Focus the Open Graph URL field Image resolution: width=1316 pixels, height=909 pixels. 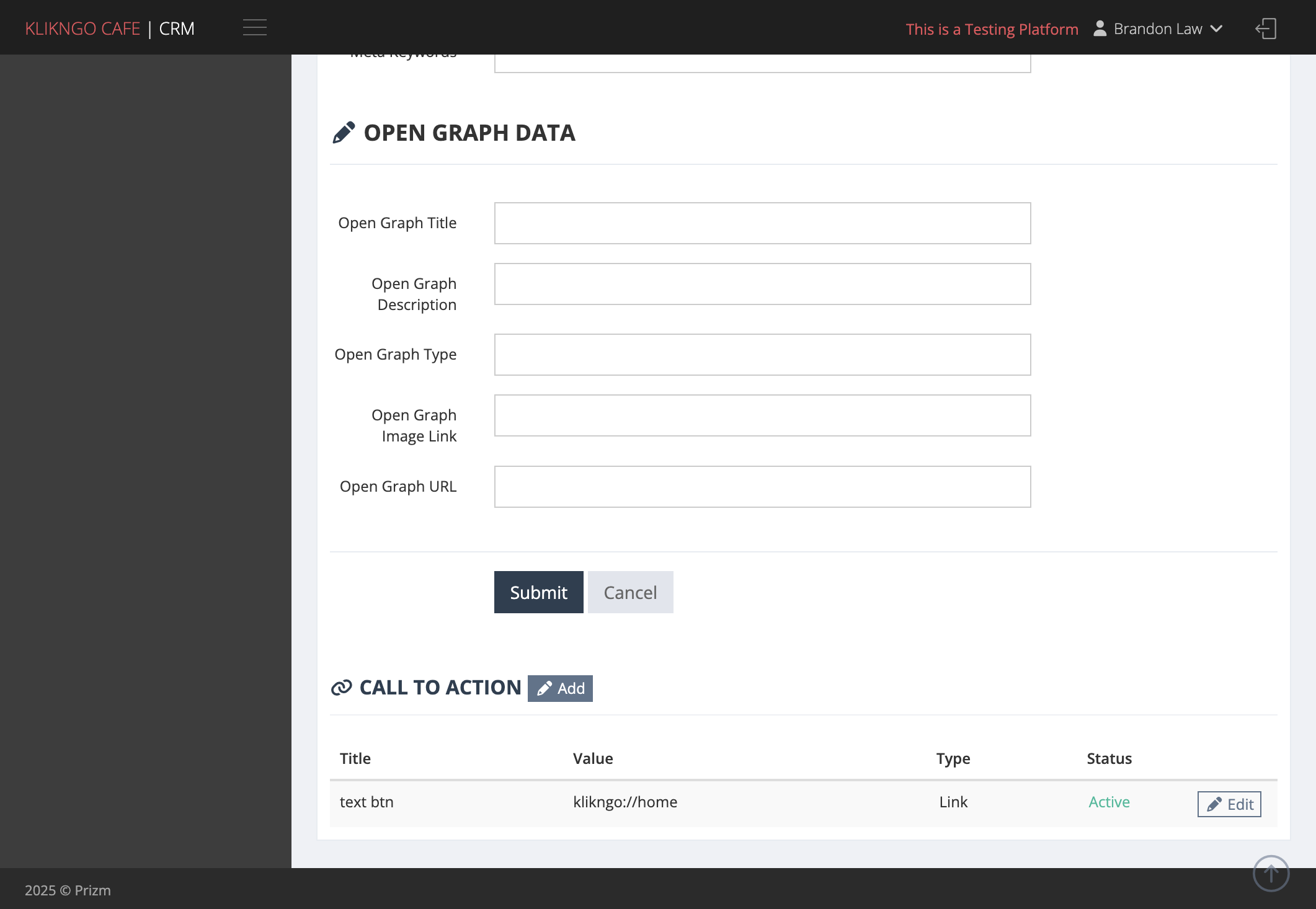click(x=762, y=487)
